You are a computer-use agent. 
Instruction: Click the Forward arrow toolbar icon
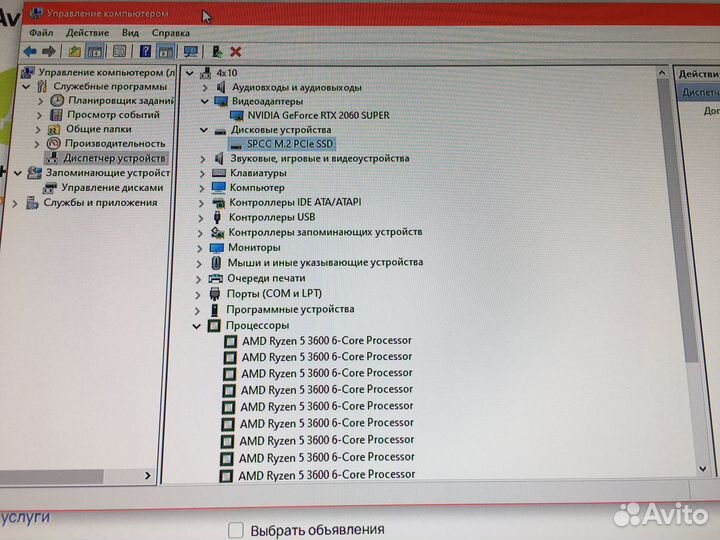point(48,51)
